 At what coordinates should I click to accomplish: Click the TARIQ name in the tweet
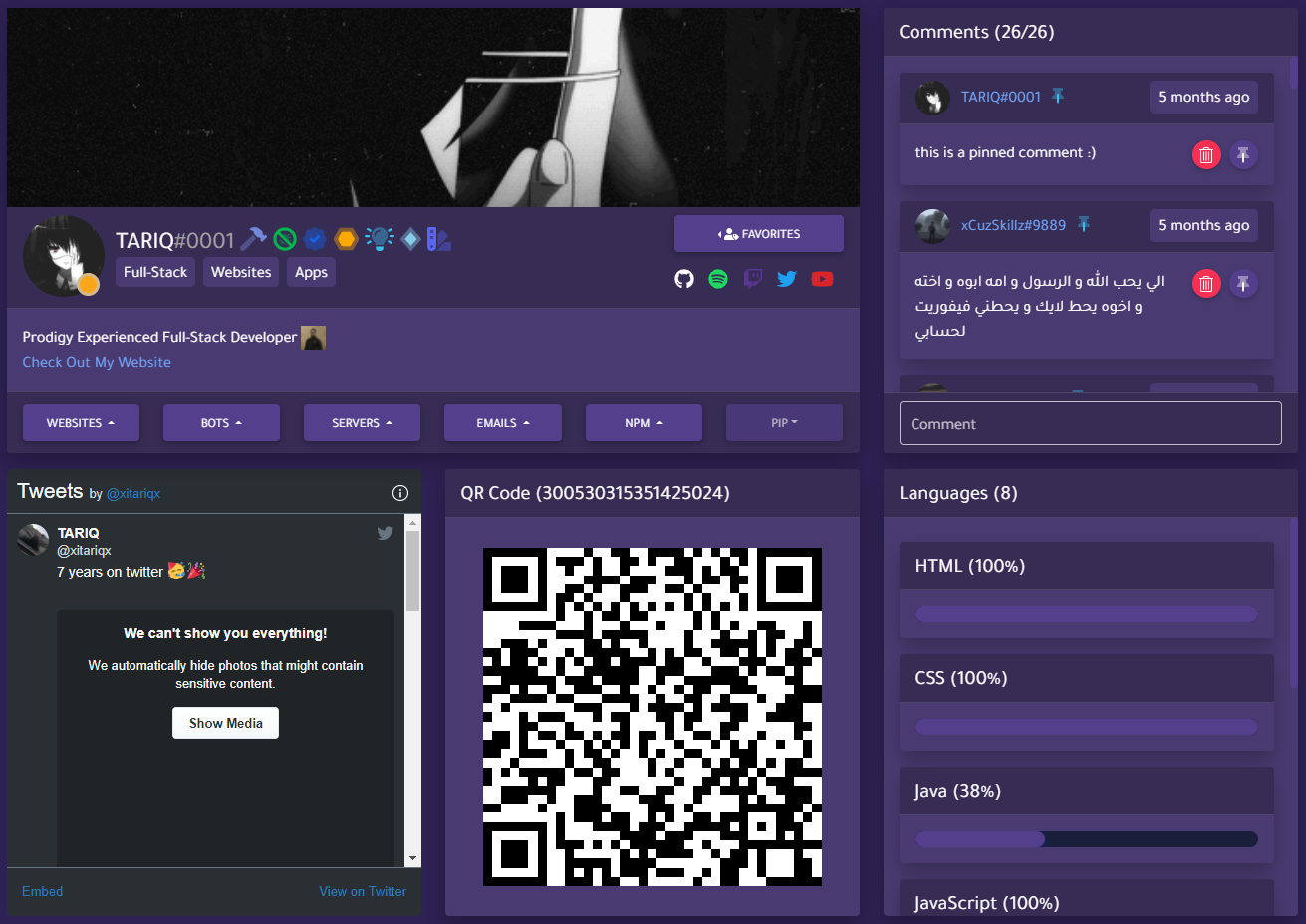78,533
